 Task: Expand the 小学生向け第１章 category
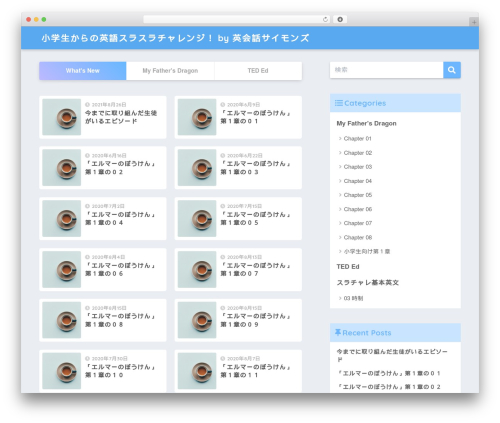pyautogui.click(x=367, y=251)
